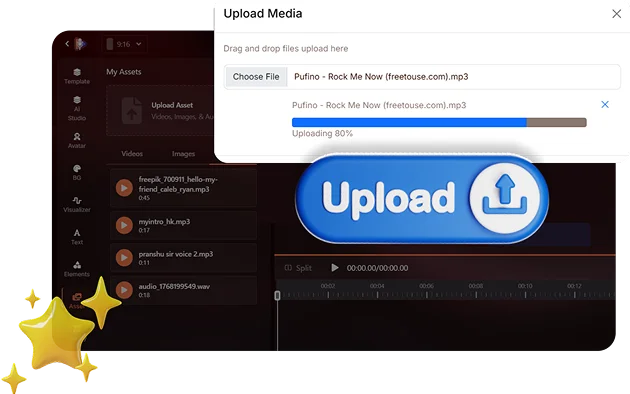Screen dimensions: 630x394
Task: Click the 00:00.00/00:00.00 timecode
Action: point(377,268)
